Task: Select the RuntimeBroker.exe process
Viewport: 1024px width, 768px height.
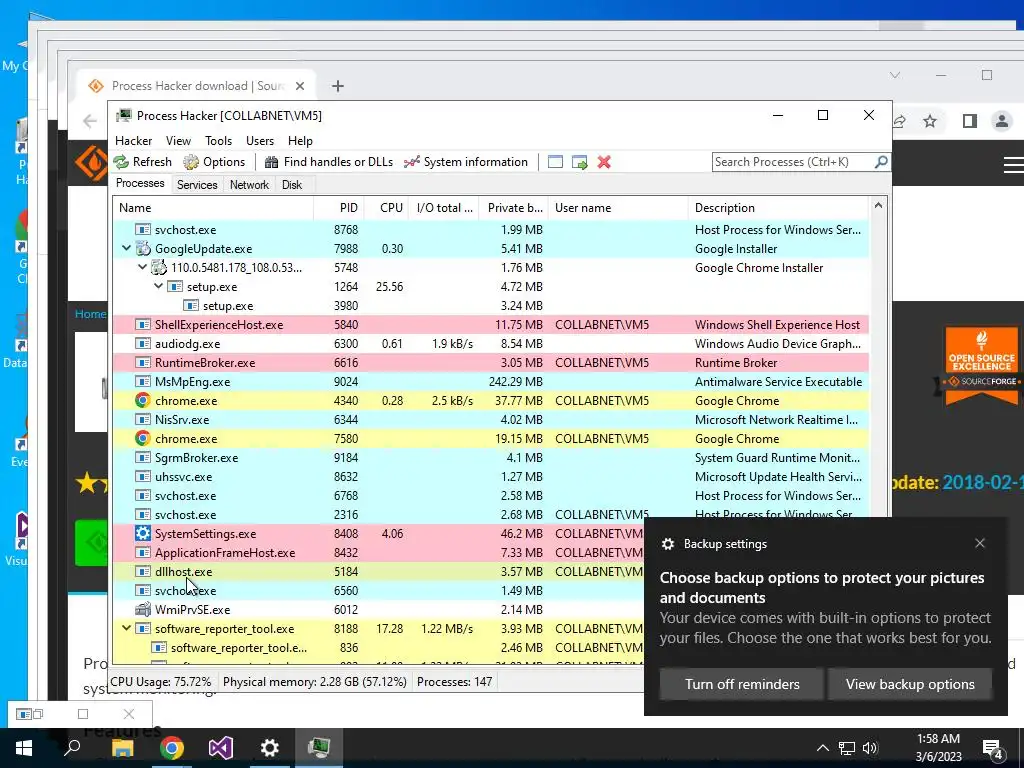Action: pyautogui.click(x=491, y=362)
